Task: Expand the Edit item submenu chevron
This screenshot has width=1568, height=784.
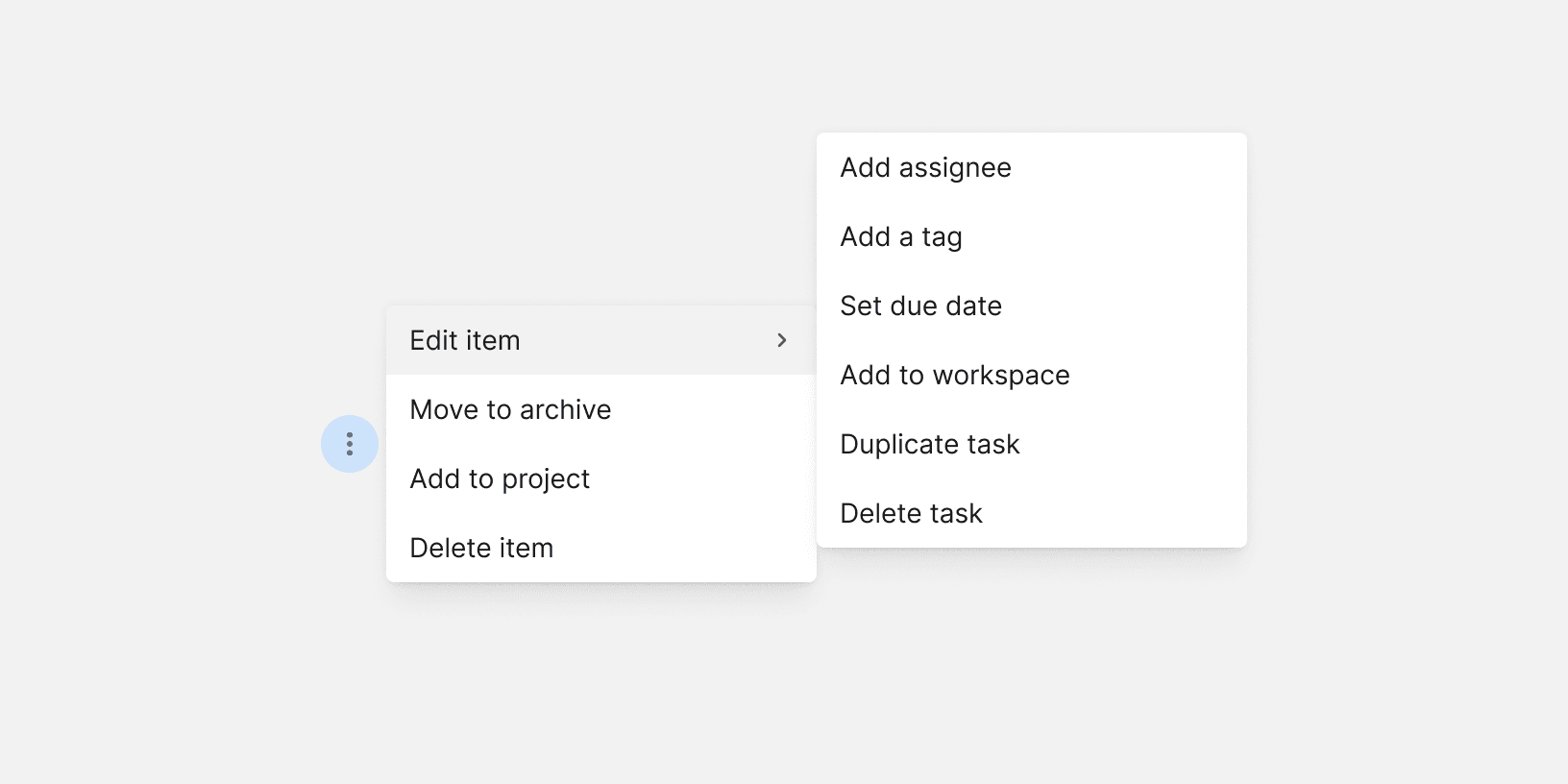Action: 781,340
